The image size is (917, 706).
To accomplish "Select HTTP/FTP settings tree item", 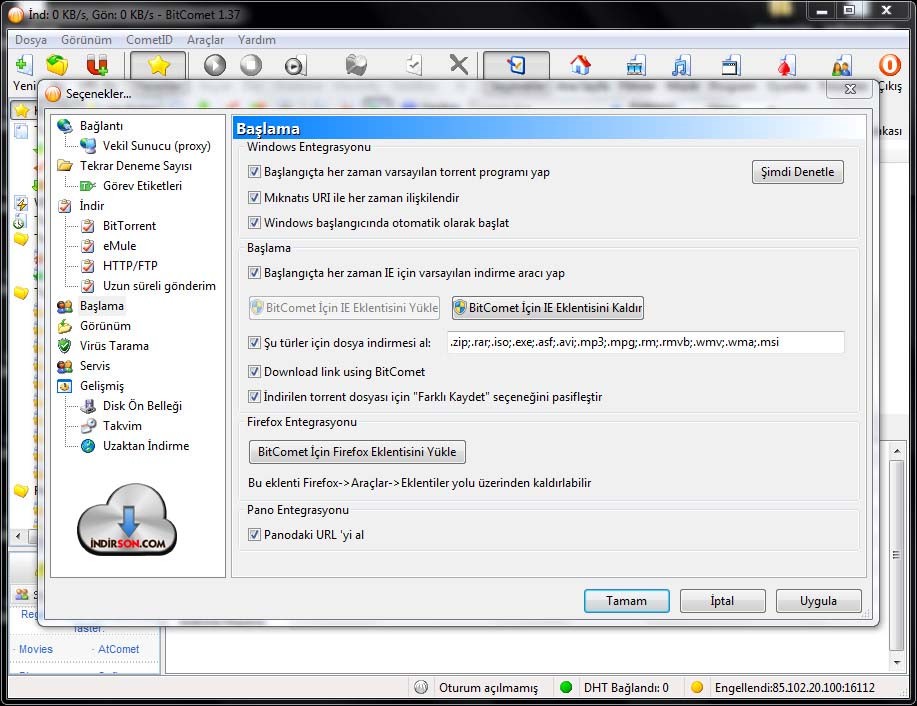I will click(130, 266).
